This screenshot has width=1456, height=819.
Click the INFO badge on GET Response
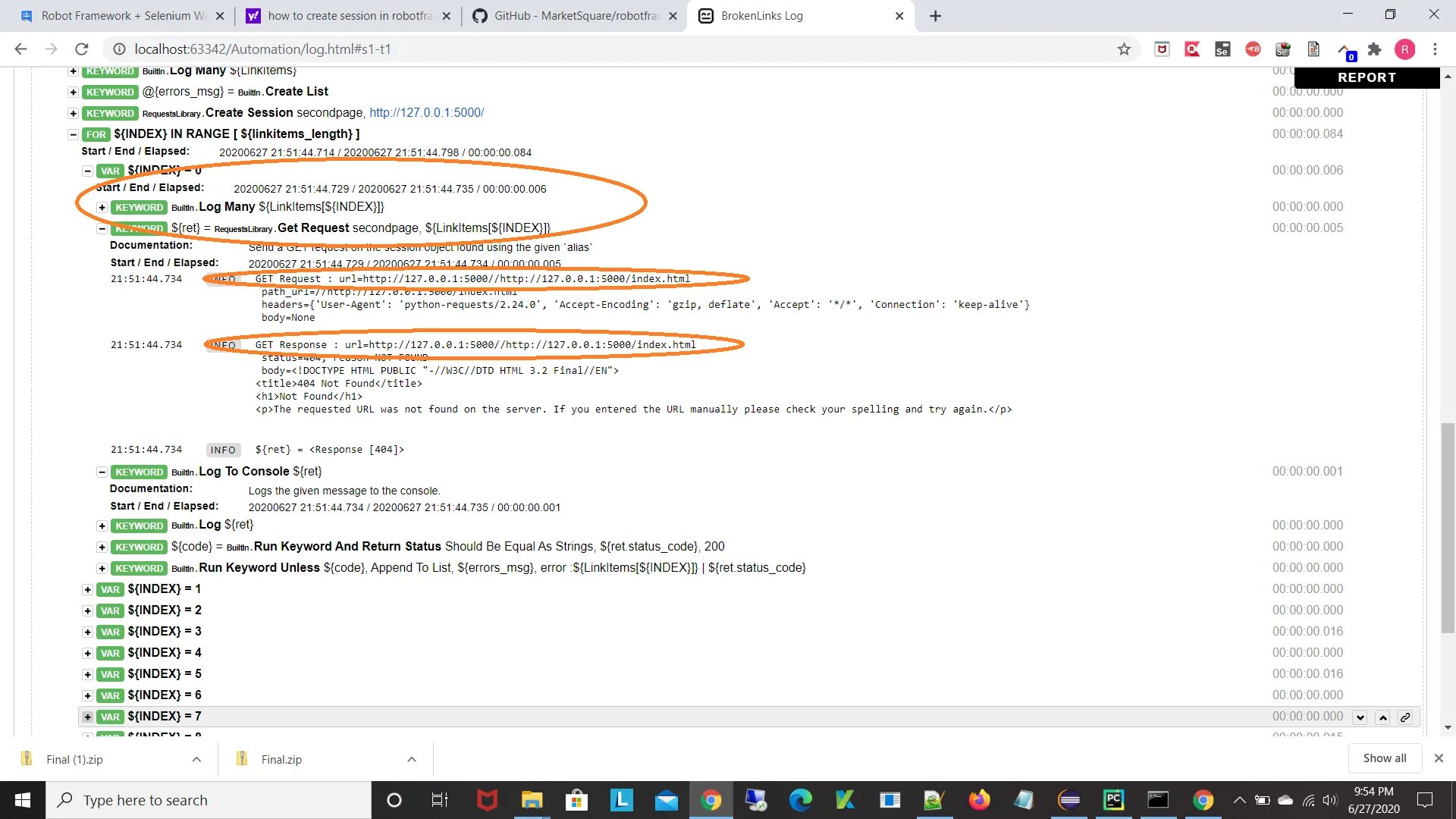tap(222, 344)
